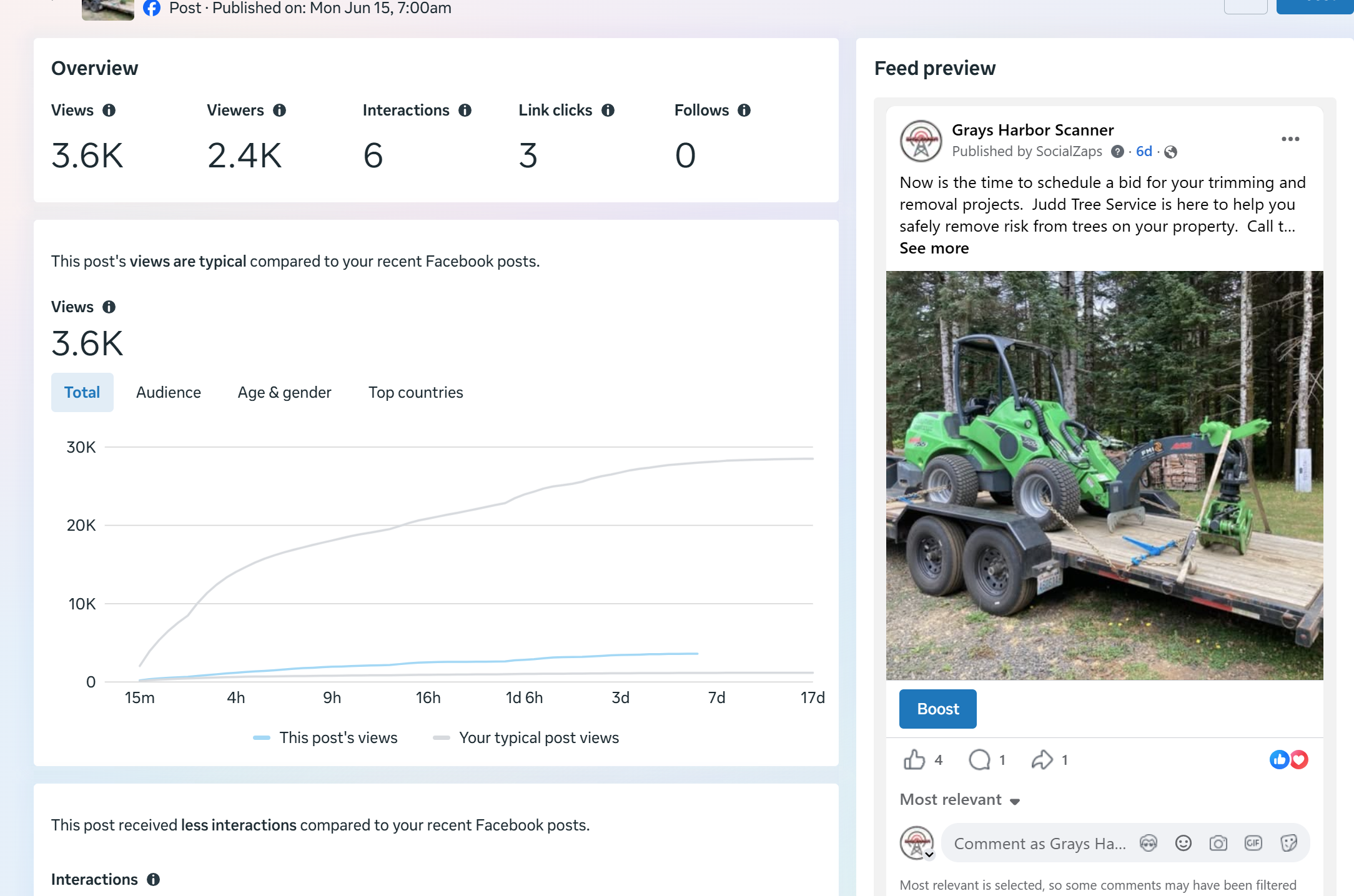
Task: Click the Follows count of 0
Action: click(x=685, y=155)
